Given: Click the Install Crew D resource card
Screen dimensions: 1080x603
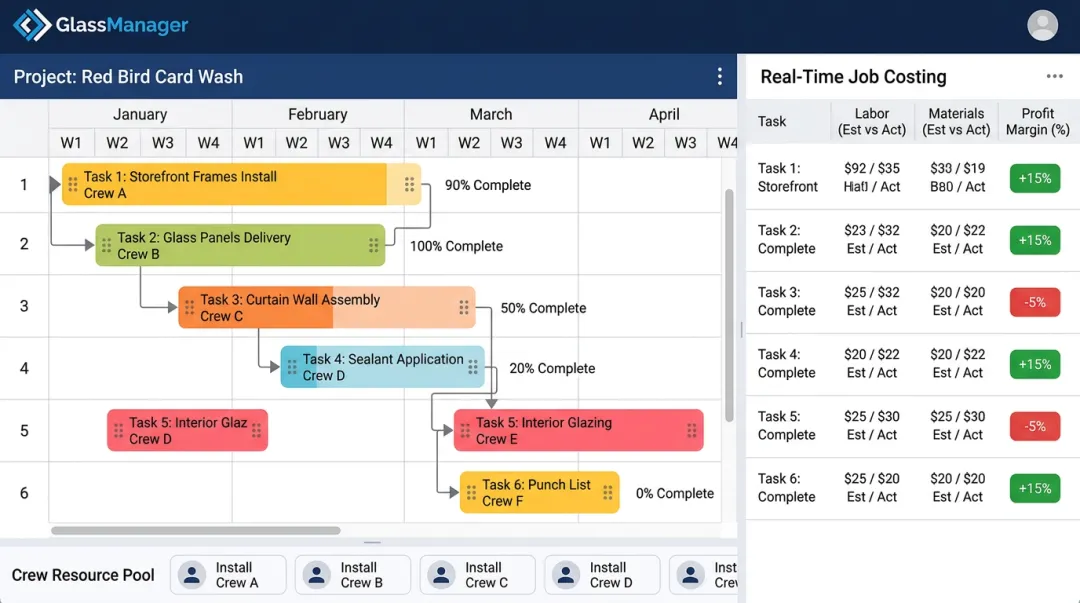Looking at the screenshot, I should pyautogui.click(x=602, y=575).
